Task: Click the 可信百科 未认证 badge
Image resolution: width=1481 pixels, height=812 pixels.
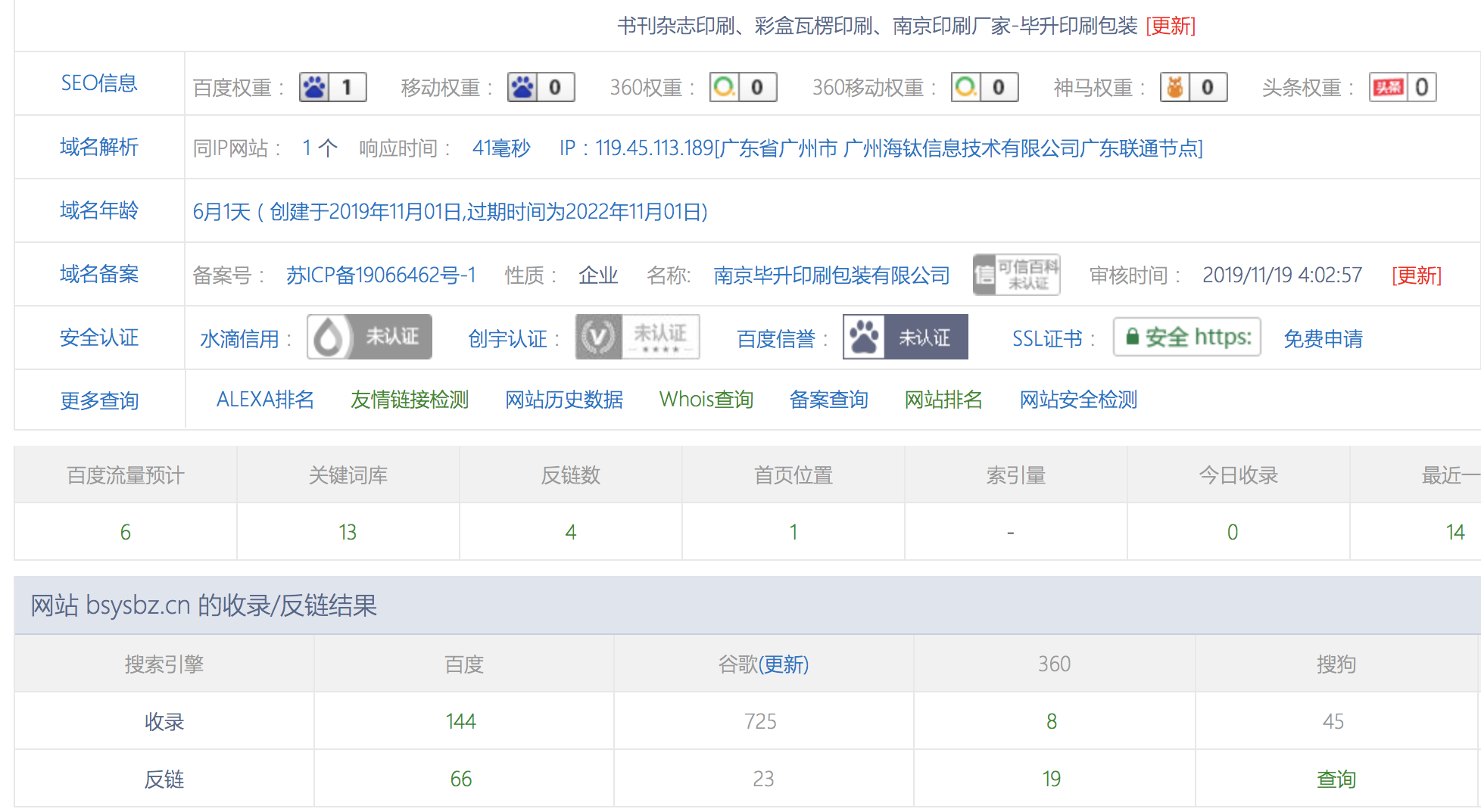Action: pos(1016,275)
